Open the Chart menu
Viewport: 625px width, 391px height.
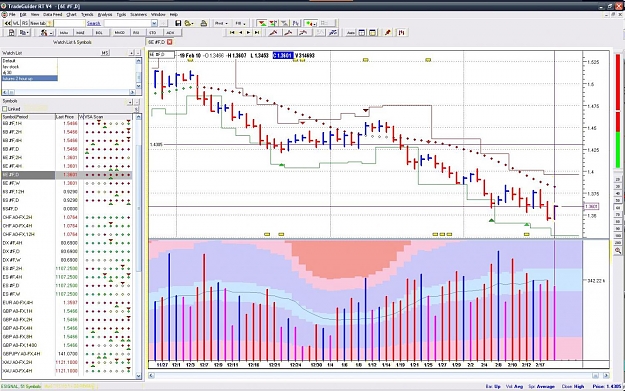71,15
